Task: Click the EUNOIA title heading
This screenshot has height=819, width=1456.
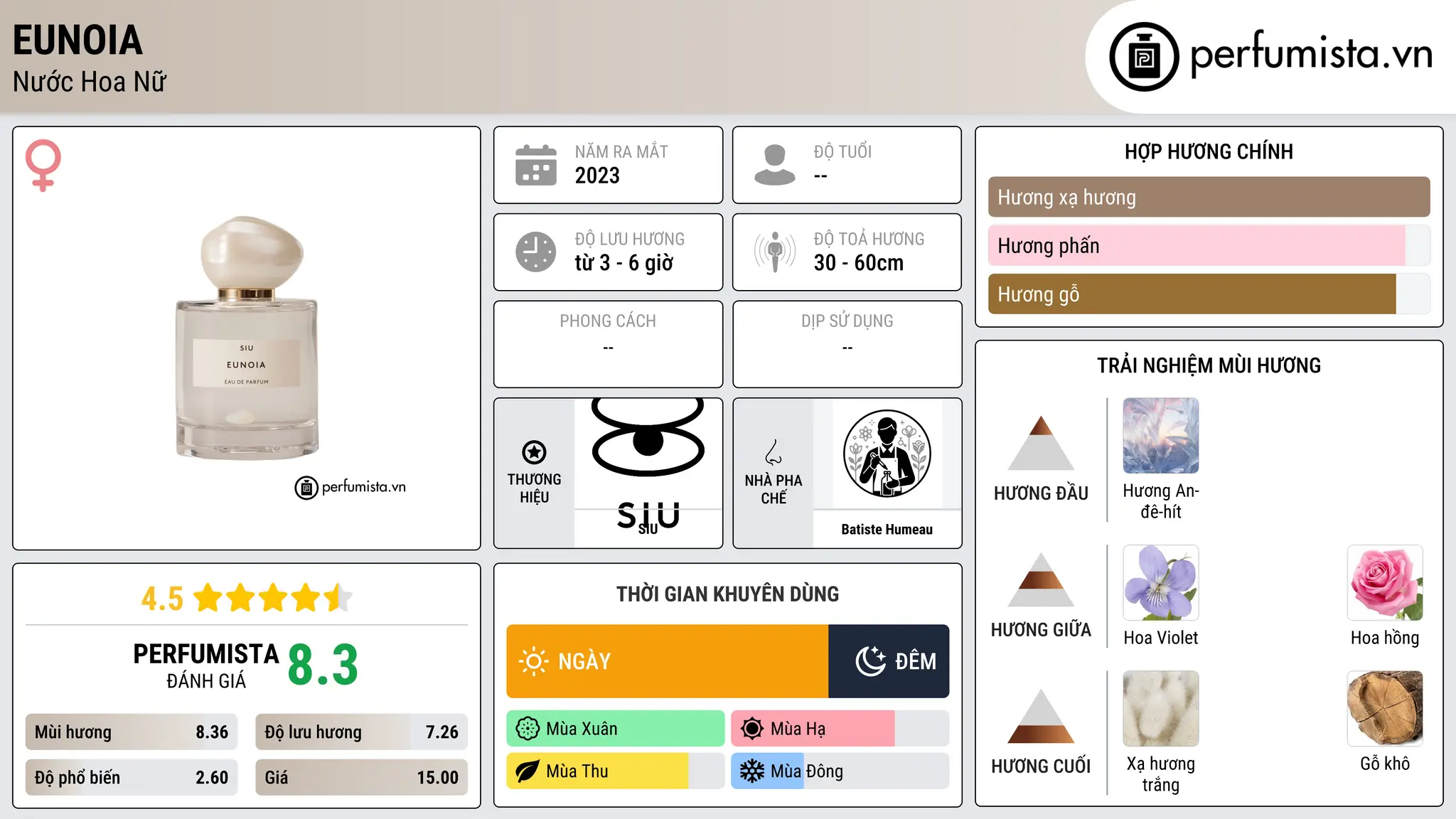Action: click(x=77, y=41)
